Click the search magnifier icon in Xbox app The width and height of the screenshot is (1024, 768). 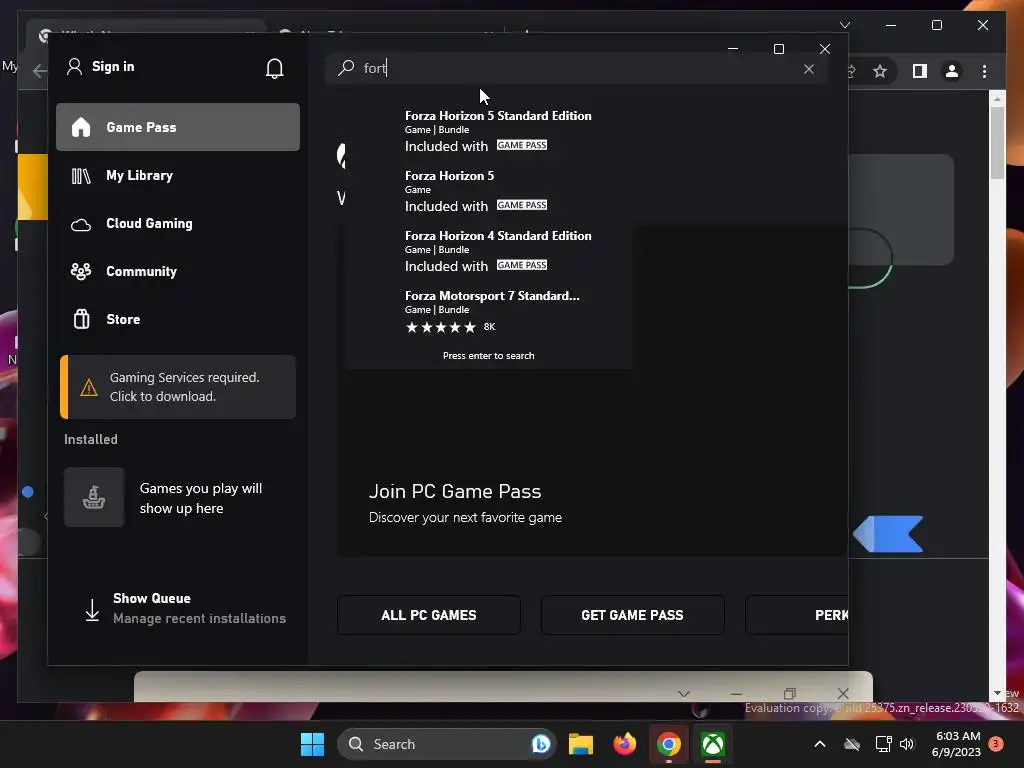[x=346, y=67]
